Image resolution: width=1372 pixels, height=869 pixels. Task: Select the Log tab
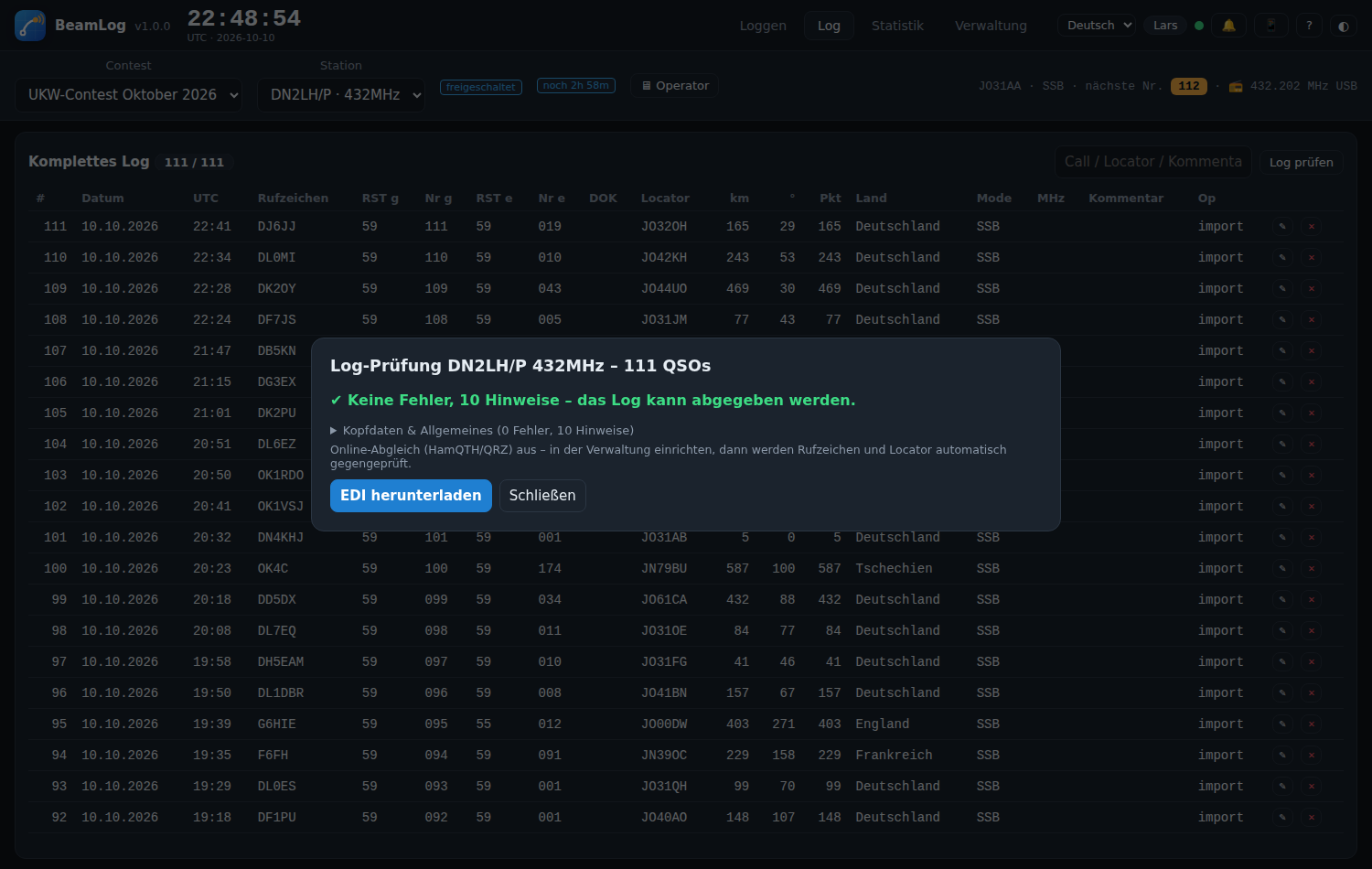(x=829, y=26)
